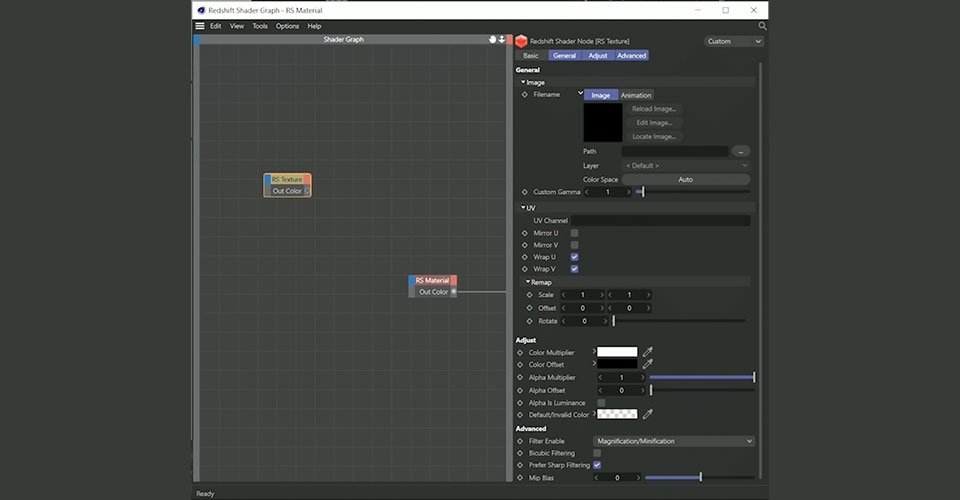Click the Path input field
960x500 pixels.
675,151
